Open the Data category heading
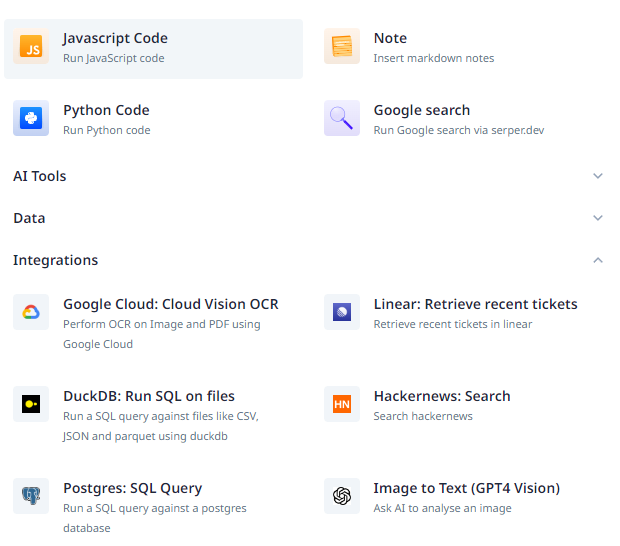 [29, 218]
